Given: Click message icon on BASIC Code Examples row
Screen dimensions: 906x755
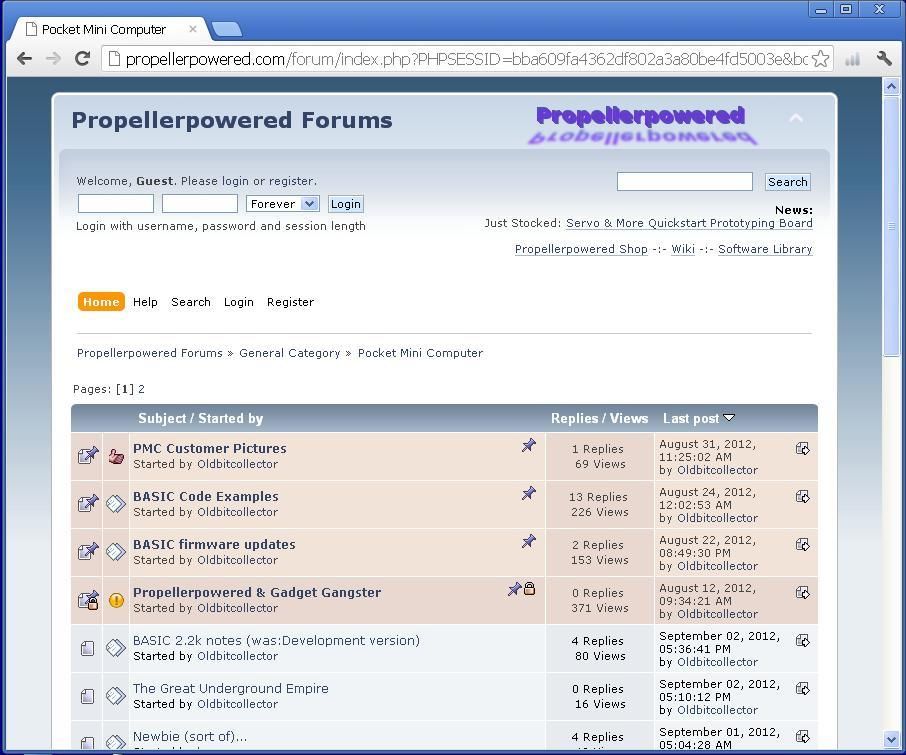Looking at the screenshot, I should 116,504.
